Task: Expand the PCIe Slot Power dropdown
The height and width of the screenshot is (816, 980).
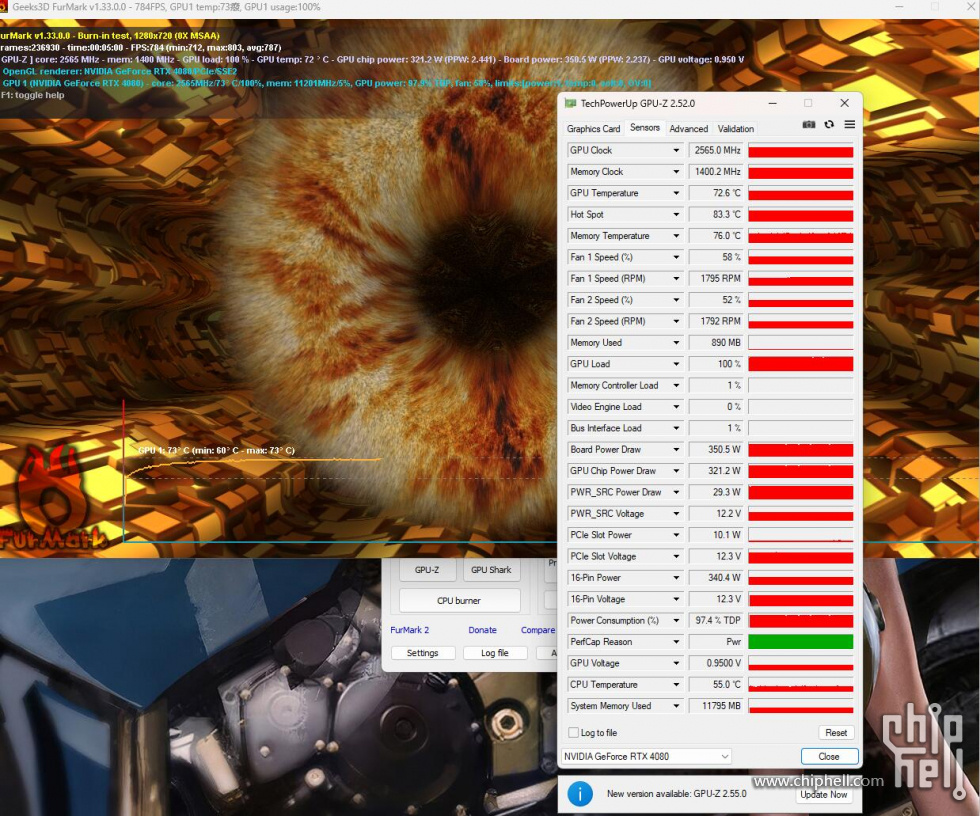Action: [676, 535]
